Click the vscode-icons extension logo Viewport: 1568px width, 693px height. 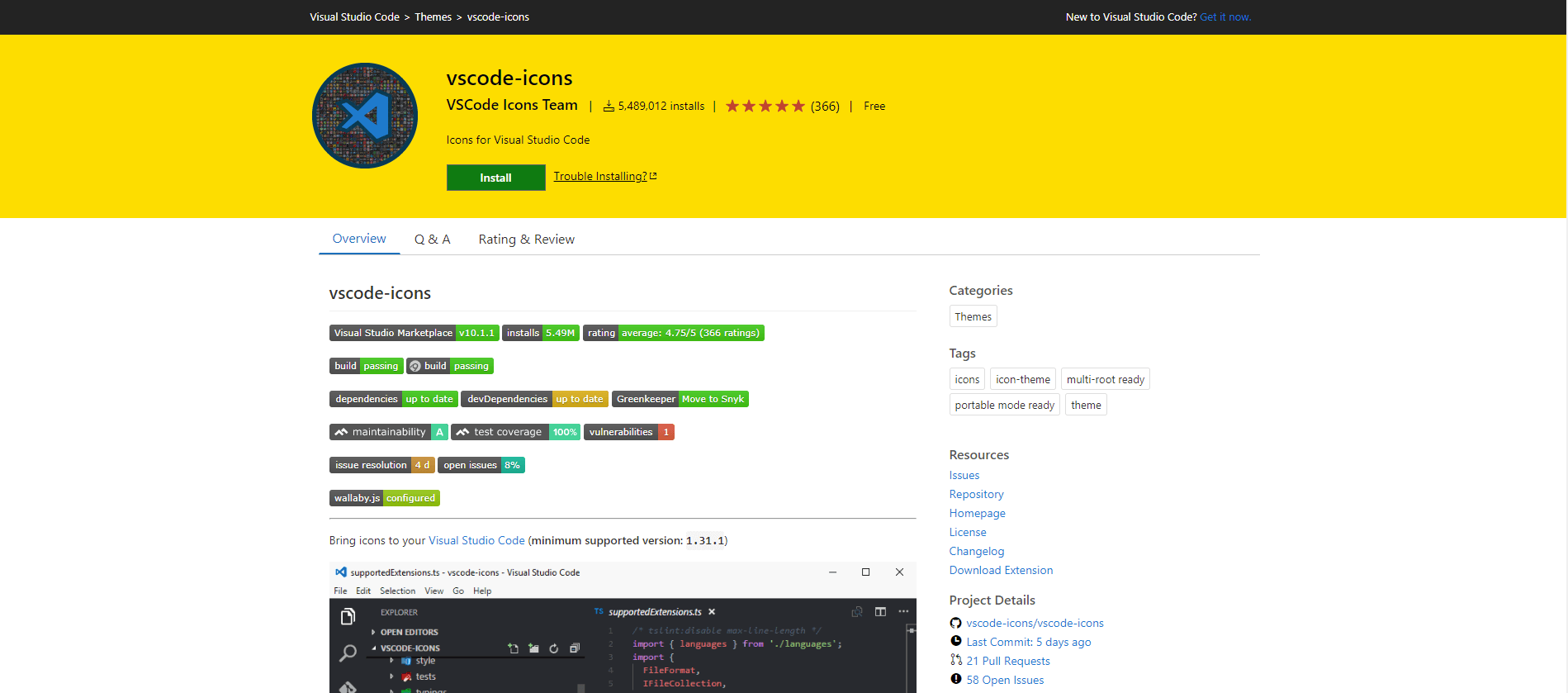pyautogui.click(x=365, y=116)
